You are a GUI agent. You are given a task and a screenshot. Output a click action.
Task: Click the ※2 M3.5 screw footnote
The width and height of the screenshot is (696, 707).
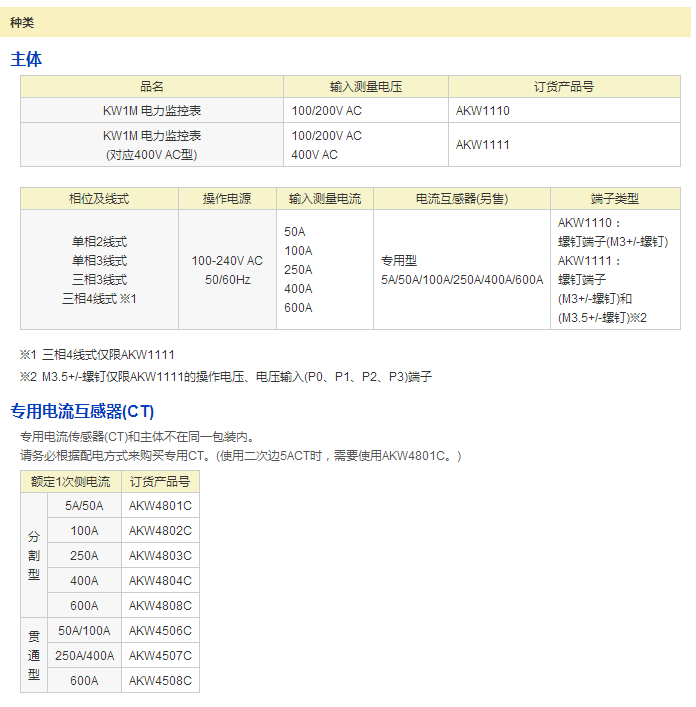[226, 377]
